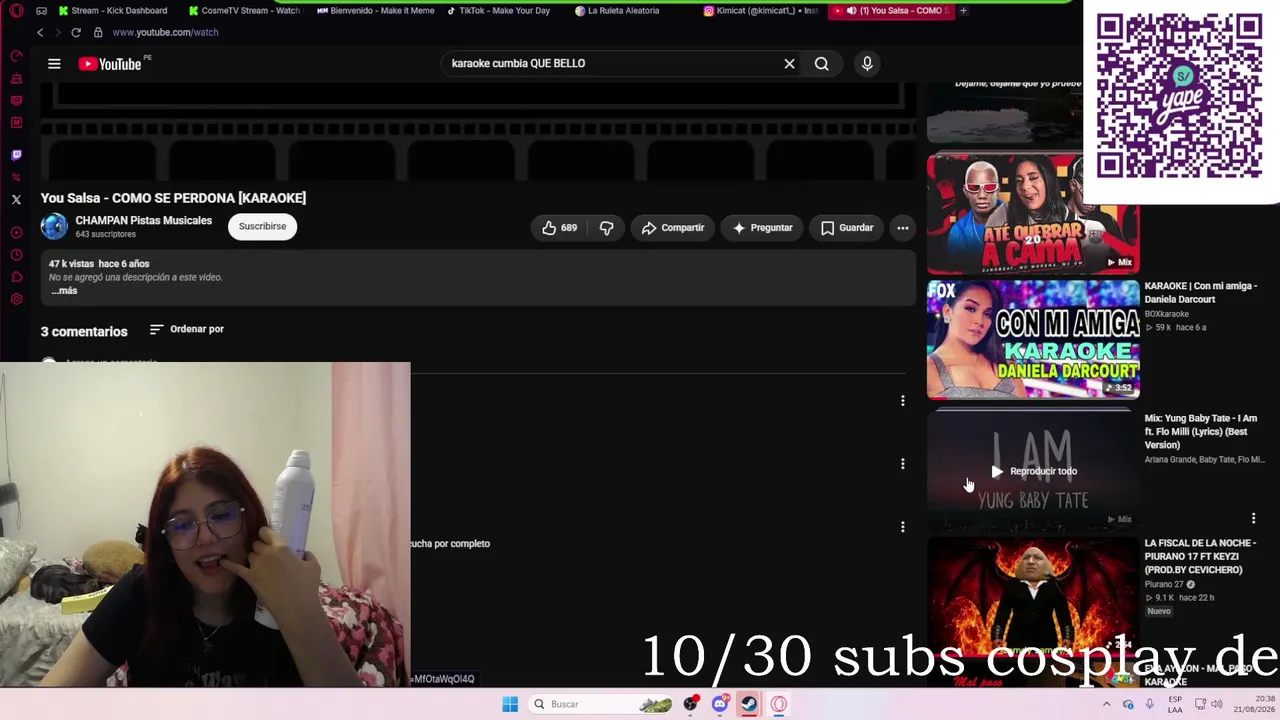Open options for the Yung Baby Tate mix
The height and width of the screenshot is (720, 1280).
(1253, 518)
